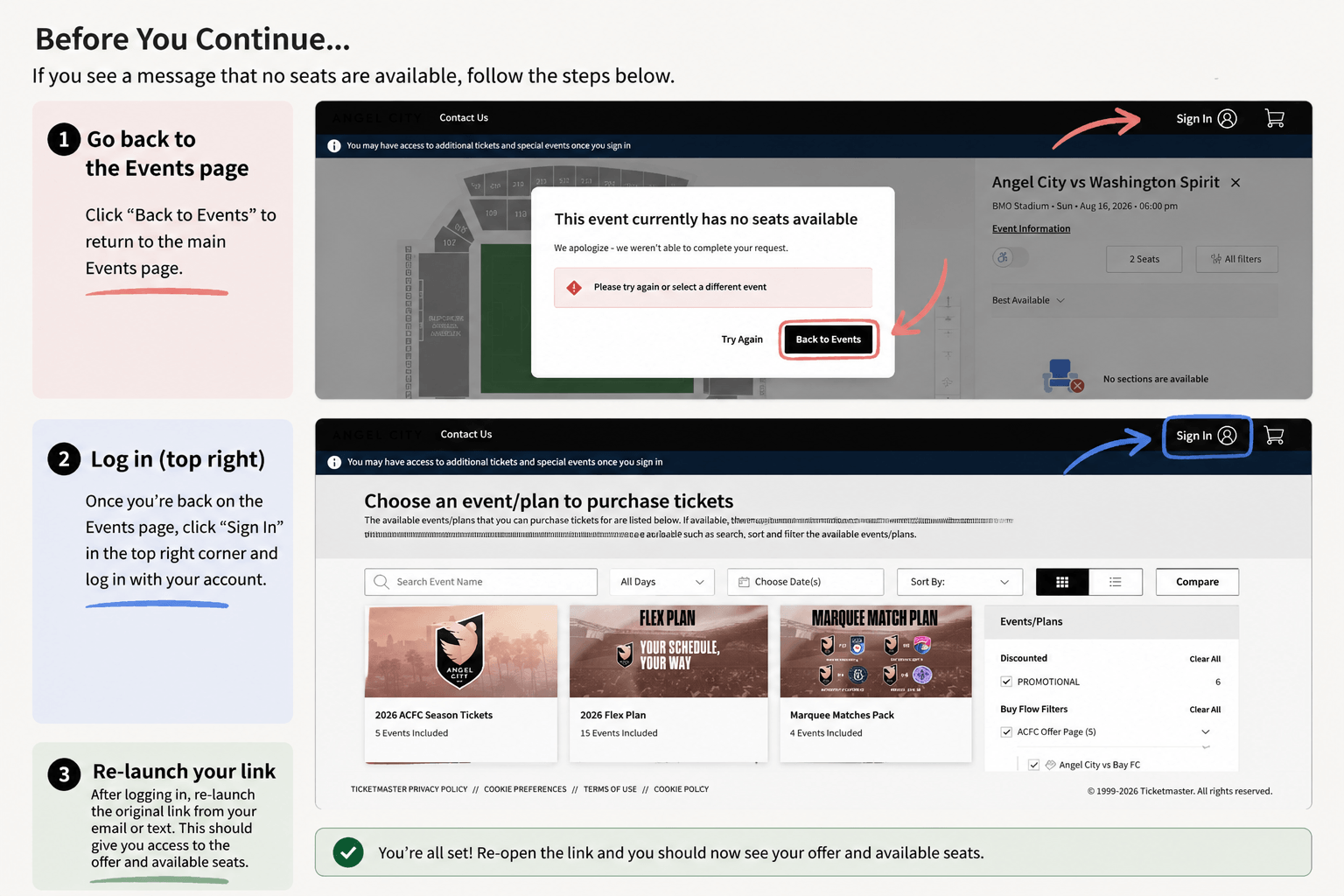
Task: Click the All filters button
Action: click(x=1236, y=259)
